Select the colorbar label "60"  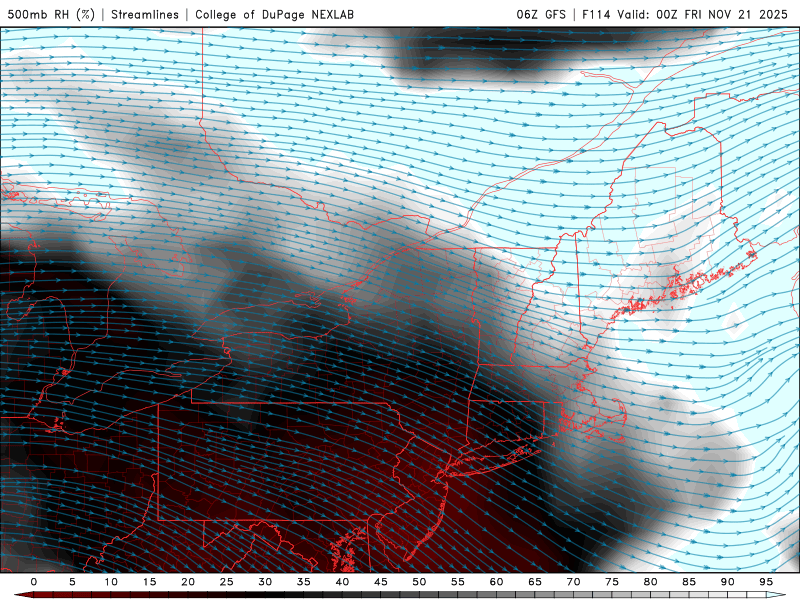pyautogui.click(x=496, y=582)
